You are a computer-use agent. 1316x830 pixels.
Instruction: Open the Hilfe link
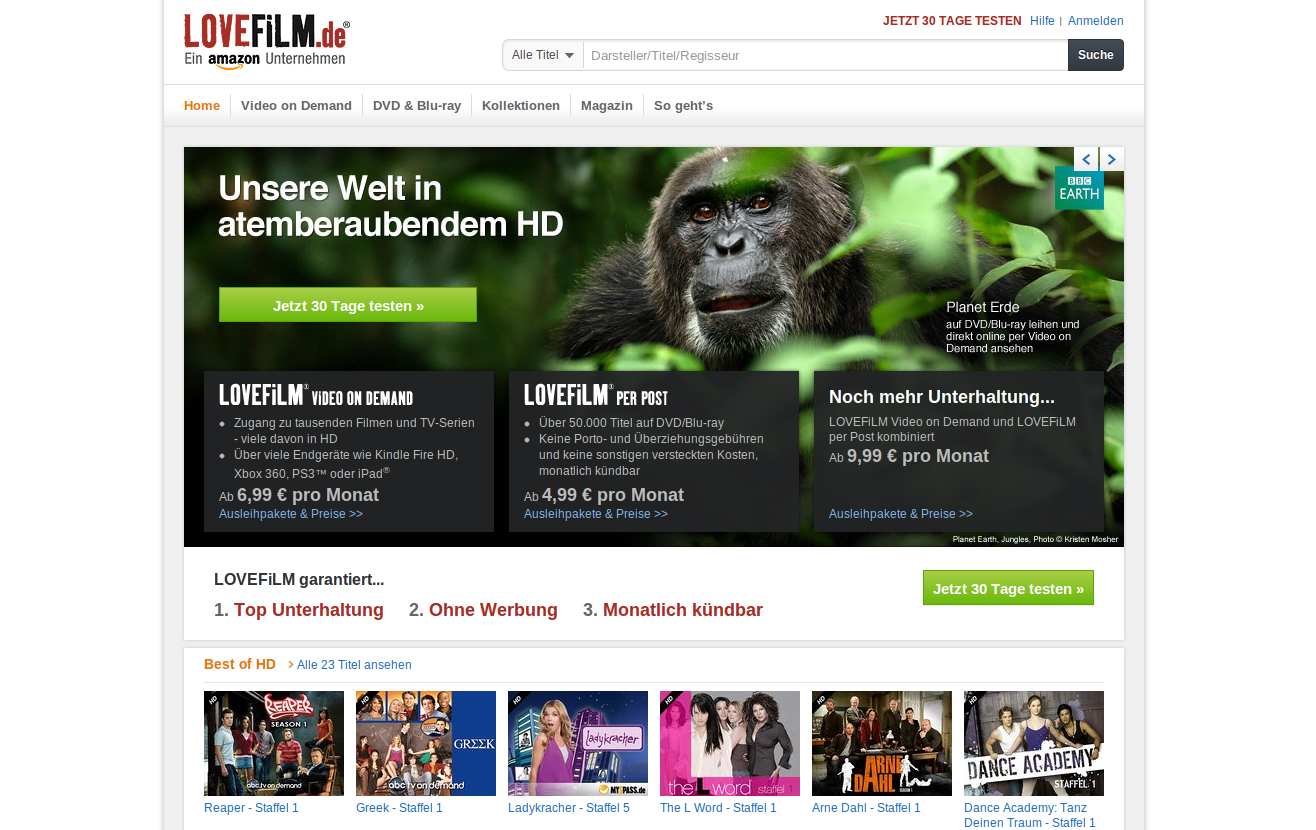pos(1042,21)
